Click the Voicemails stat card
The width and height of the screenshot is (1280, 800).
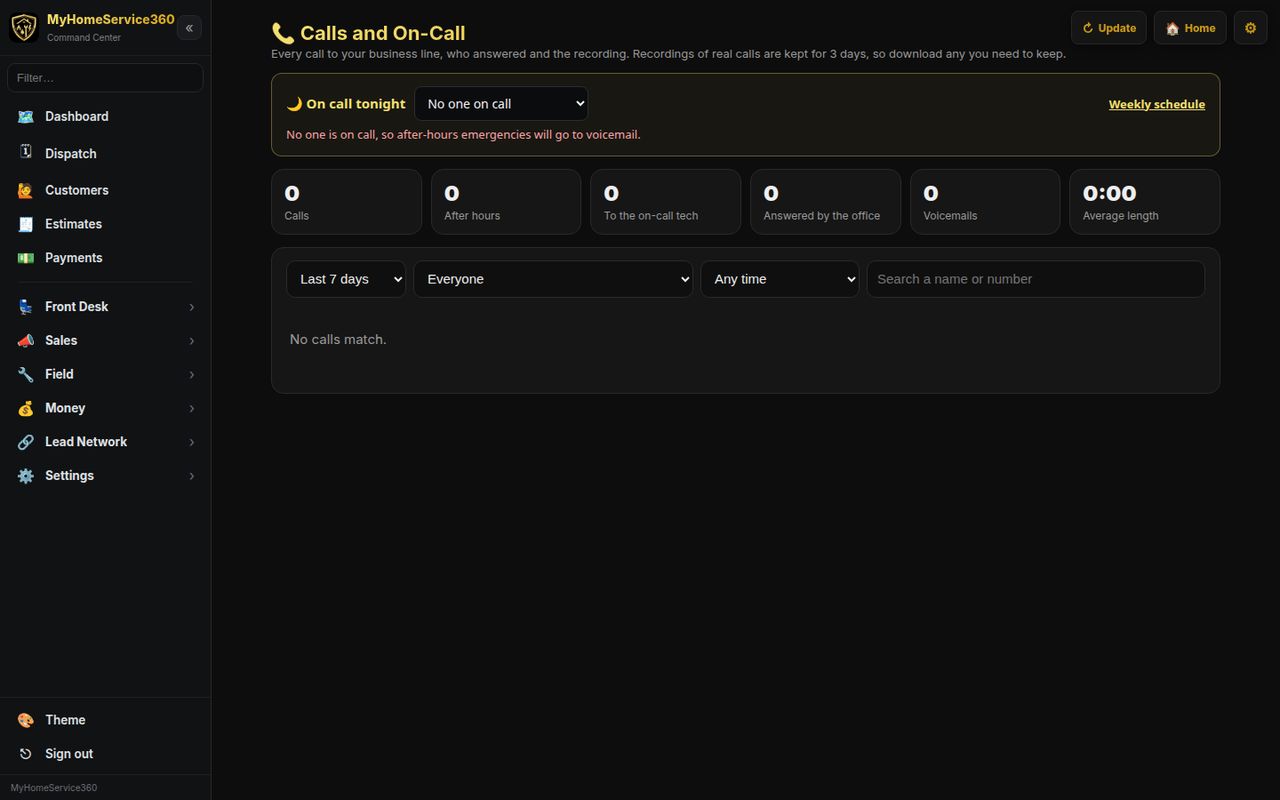[x=985, y=202]
